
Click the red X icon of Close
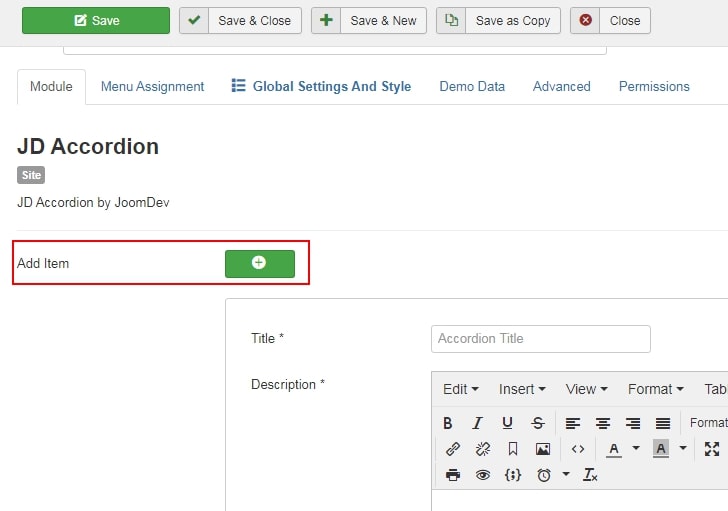point(585,20)
